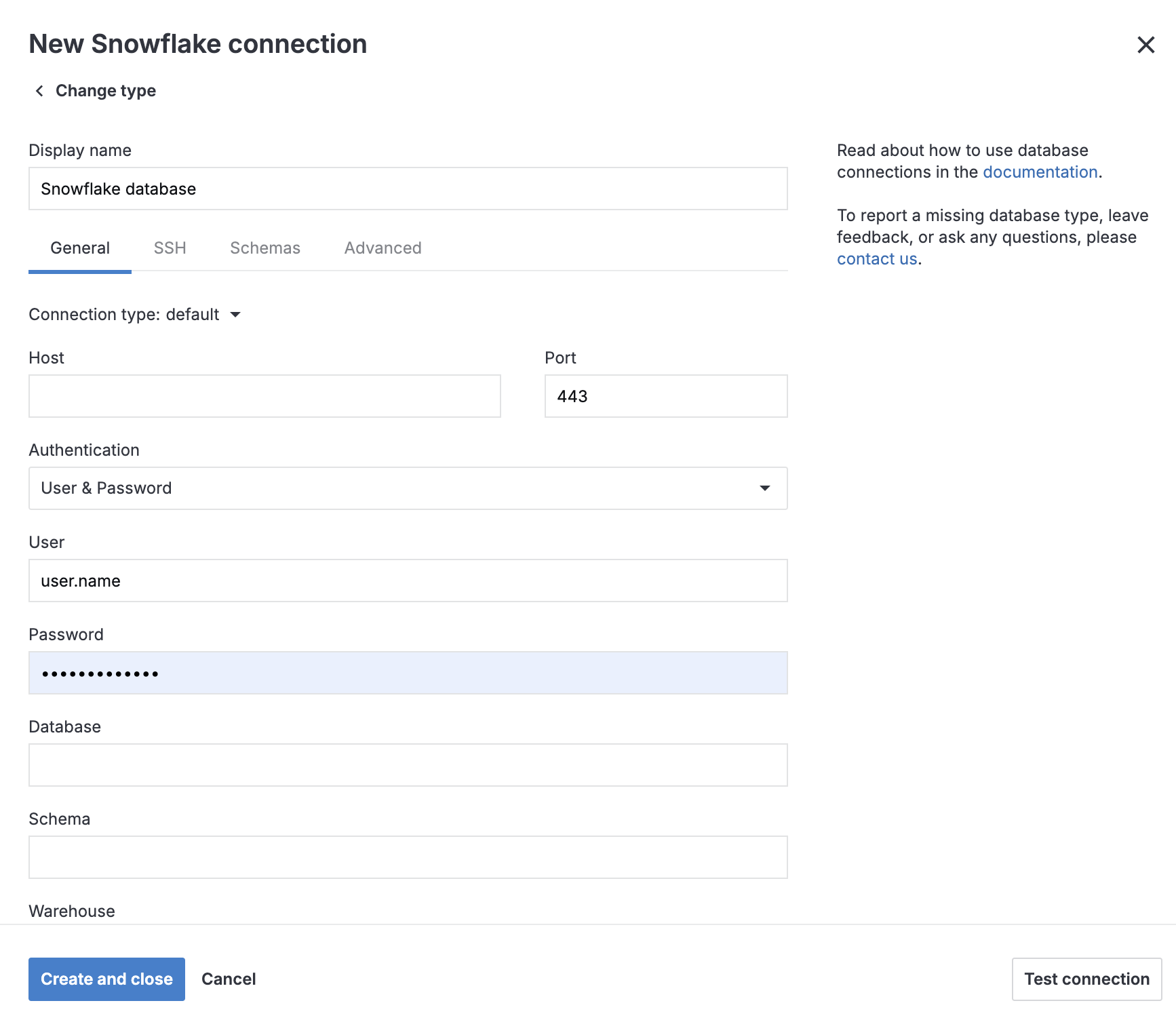Click the contact us link
This screenshot has width=1176, height=1020.
click(x=876, y=258)
